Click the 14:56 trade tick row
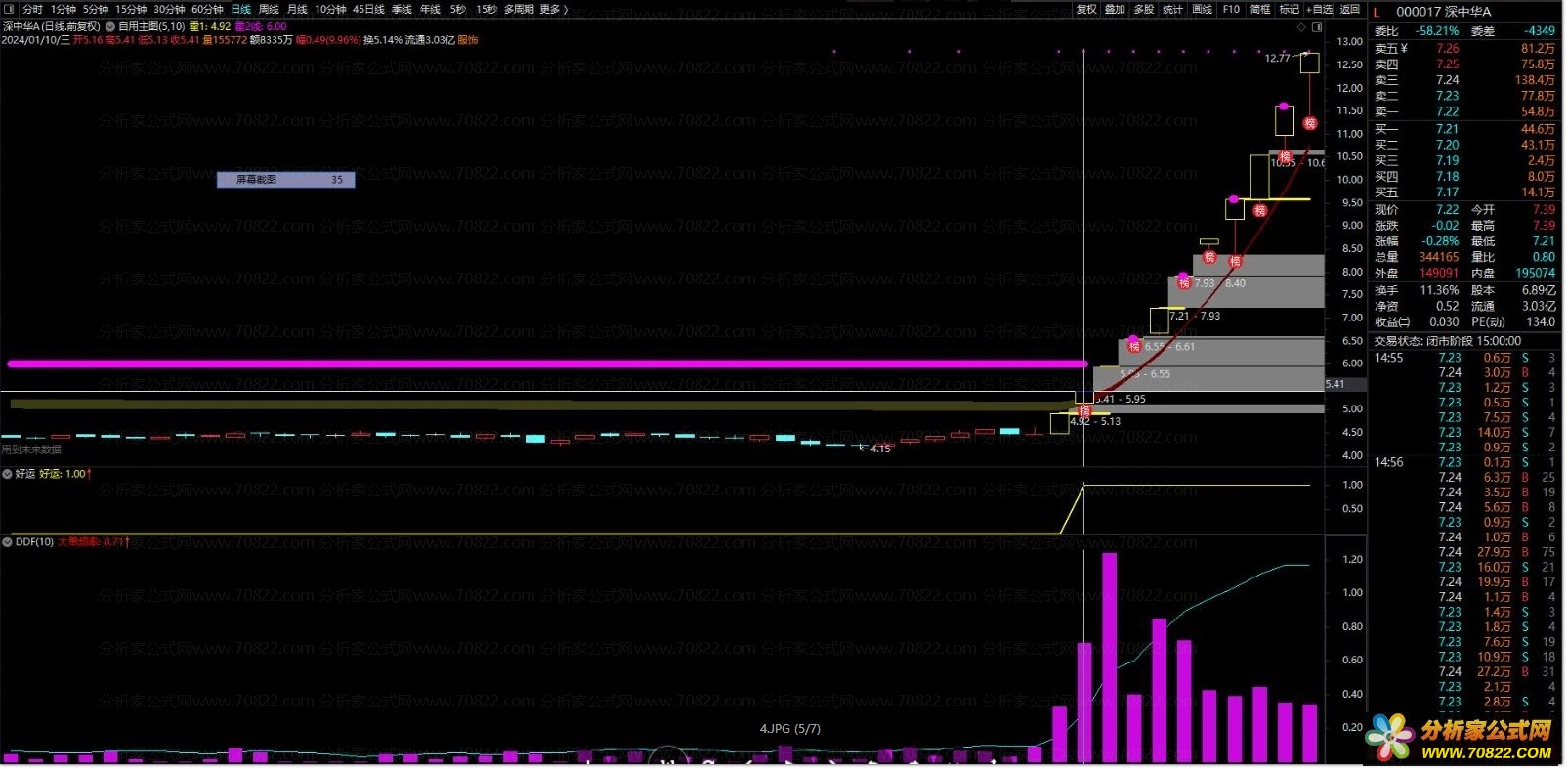 [x=1464, y=462]
